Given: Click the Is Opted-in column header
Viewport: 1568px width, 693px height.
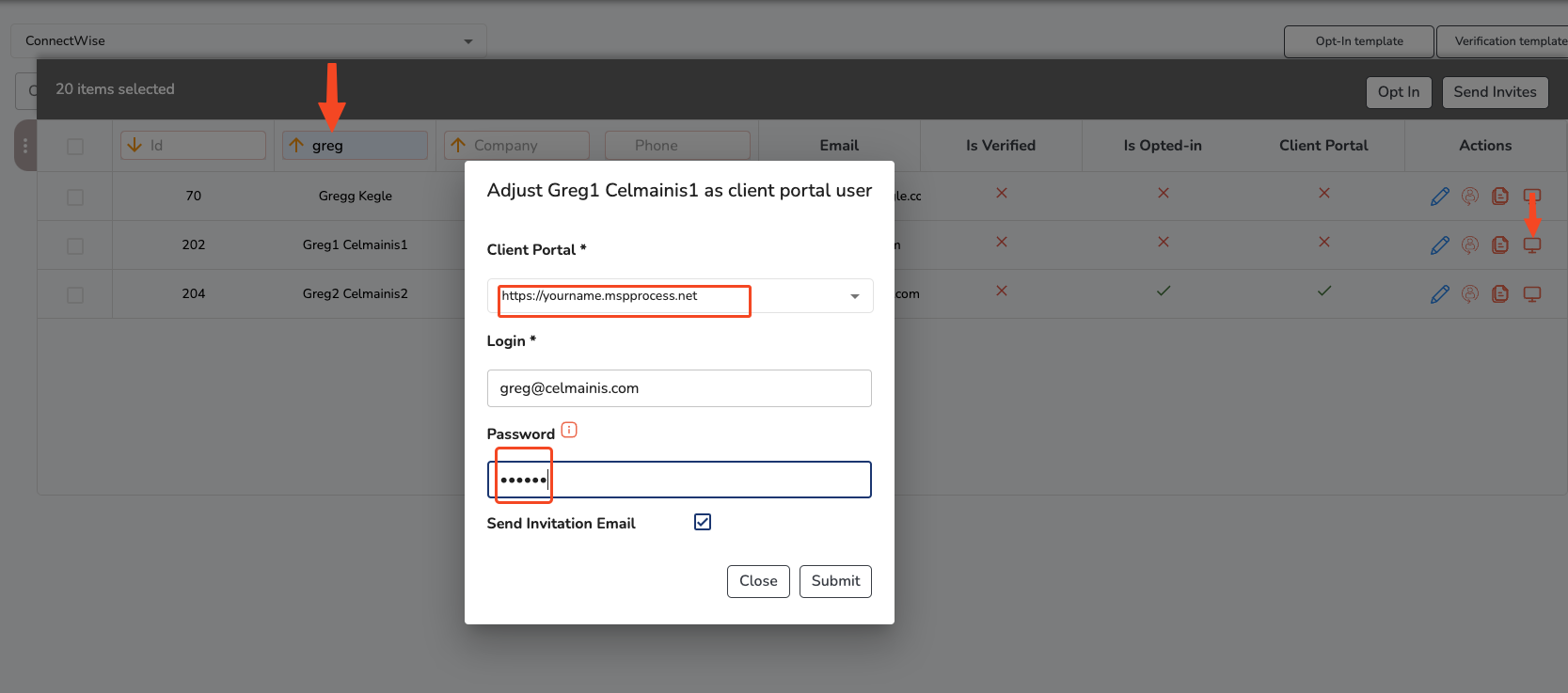Looking at the screenshot, I should pyautogui.click(x=1163, y=146).
